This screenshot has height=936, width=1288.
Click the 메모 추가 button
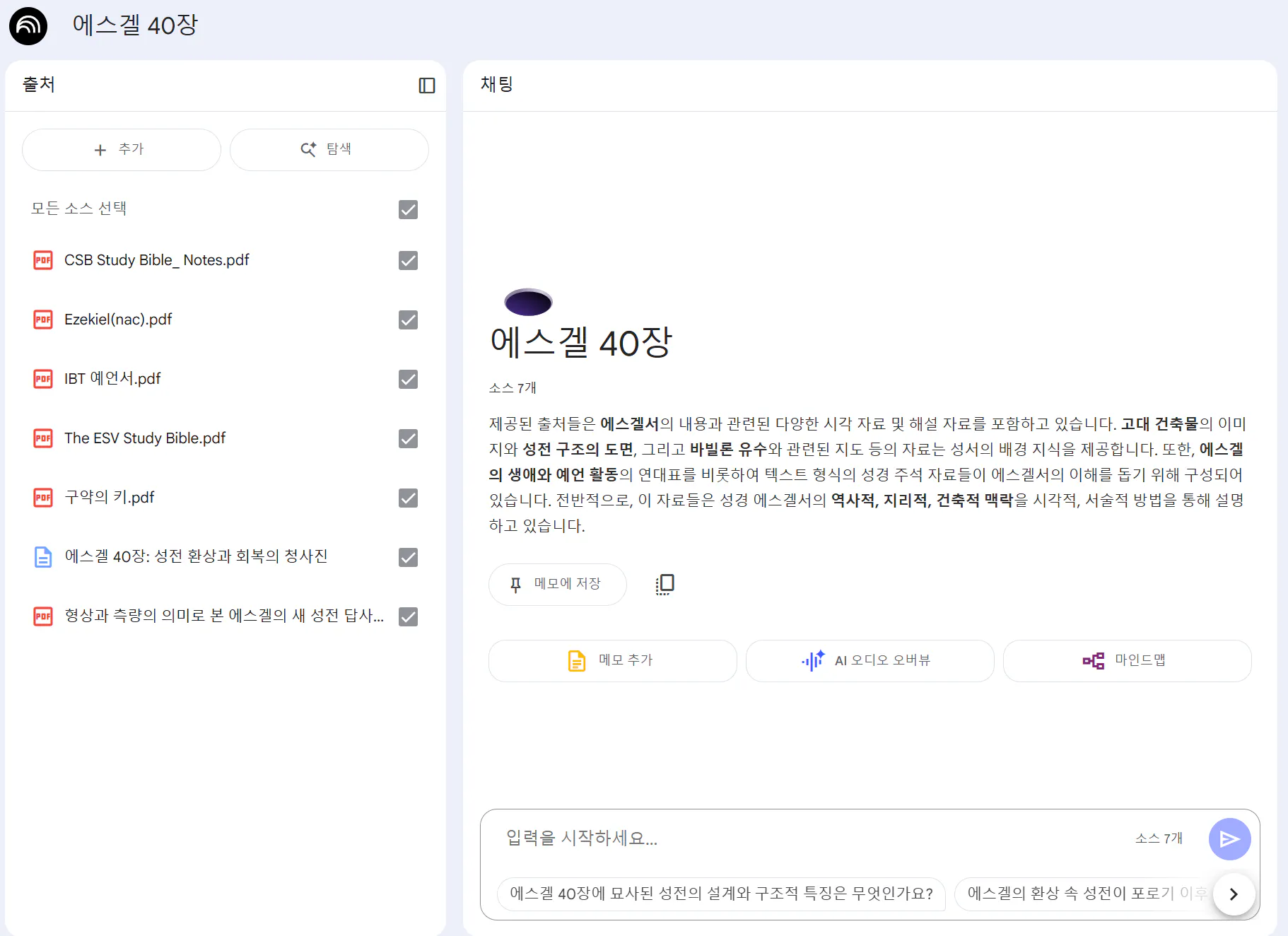pyautogui.click(x=613, y=661)
